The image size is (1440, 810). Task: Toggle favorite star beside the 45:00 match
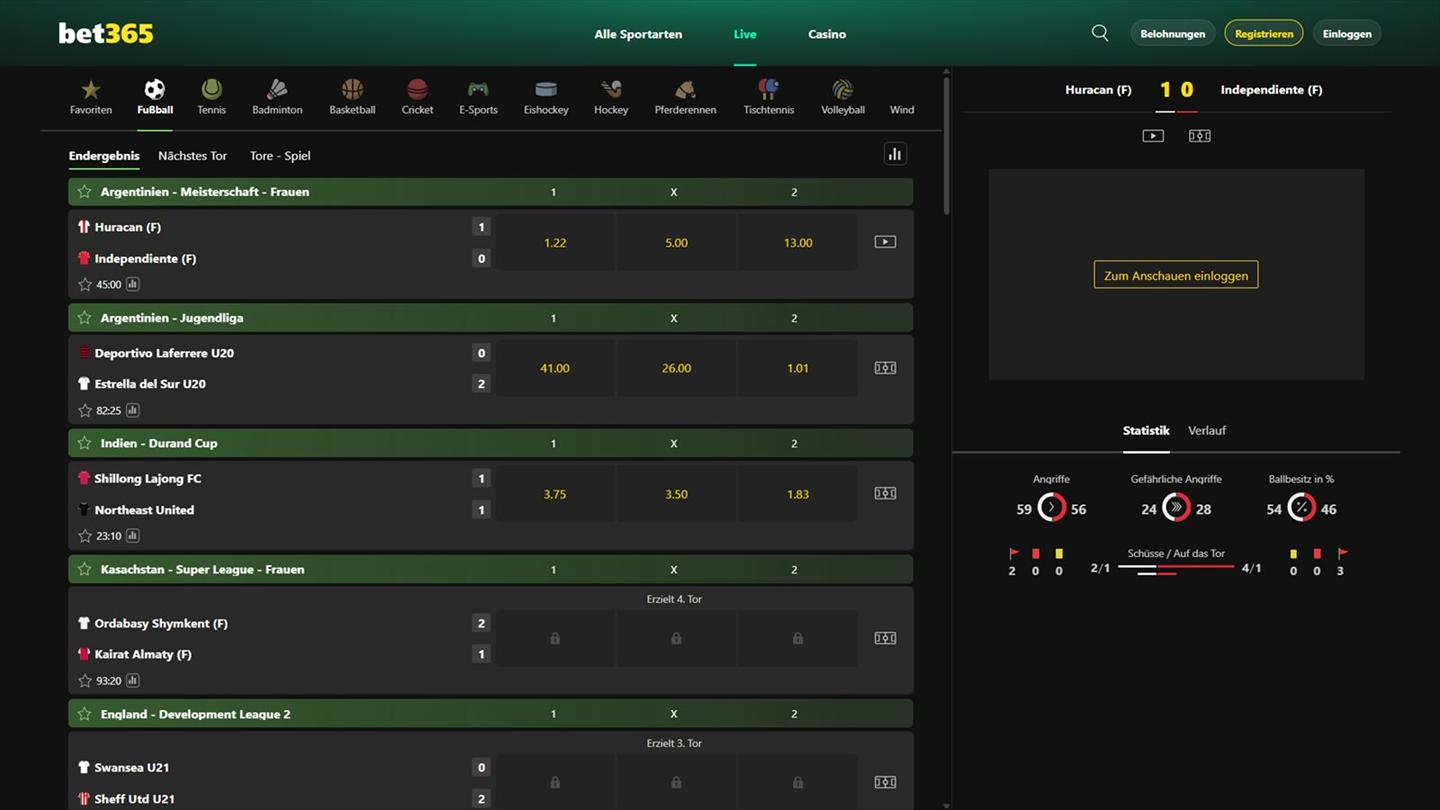pos(85,284)
